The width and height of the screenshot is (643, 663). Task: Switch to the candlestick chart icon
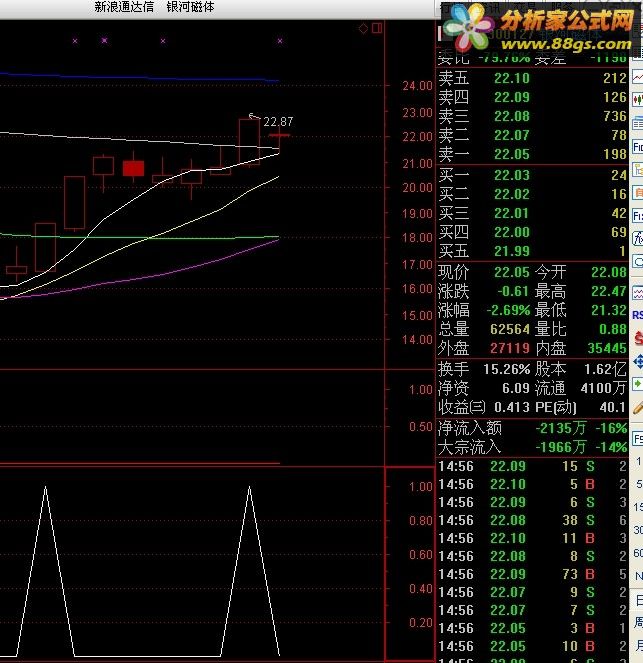638,100
